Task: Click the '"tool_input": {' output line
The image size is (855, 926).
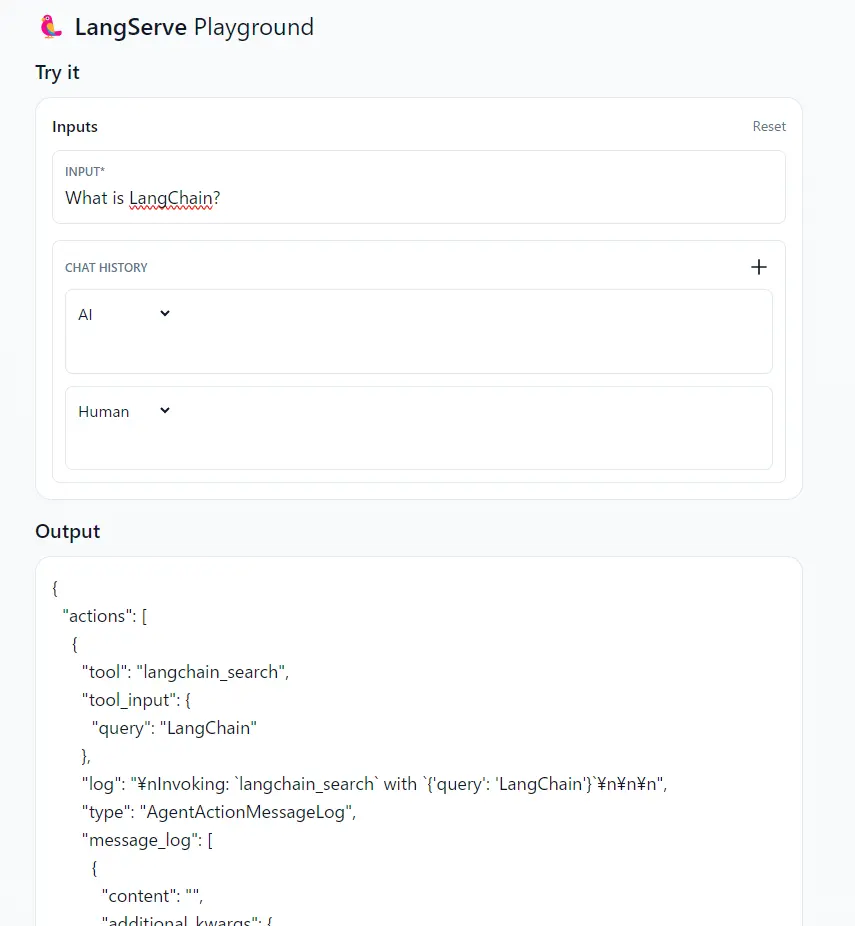Action: [x=136, y=700]
